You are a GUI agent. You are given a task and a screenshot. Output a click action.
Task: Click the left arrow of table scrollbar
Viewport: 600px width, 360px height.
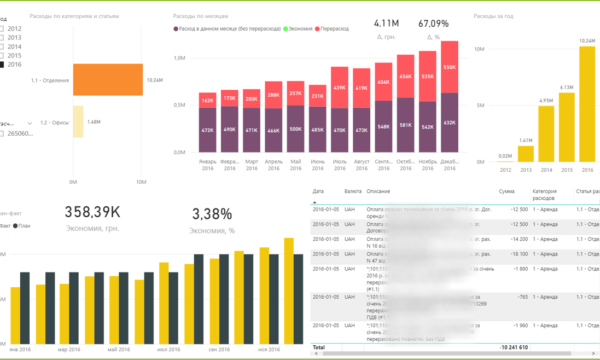pos(316,354)
